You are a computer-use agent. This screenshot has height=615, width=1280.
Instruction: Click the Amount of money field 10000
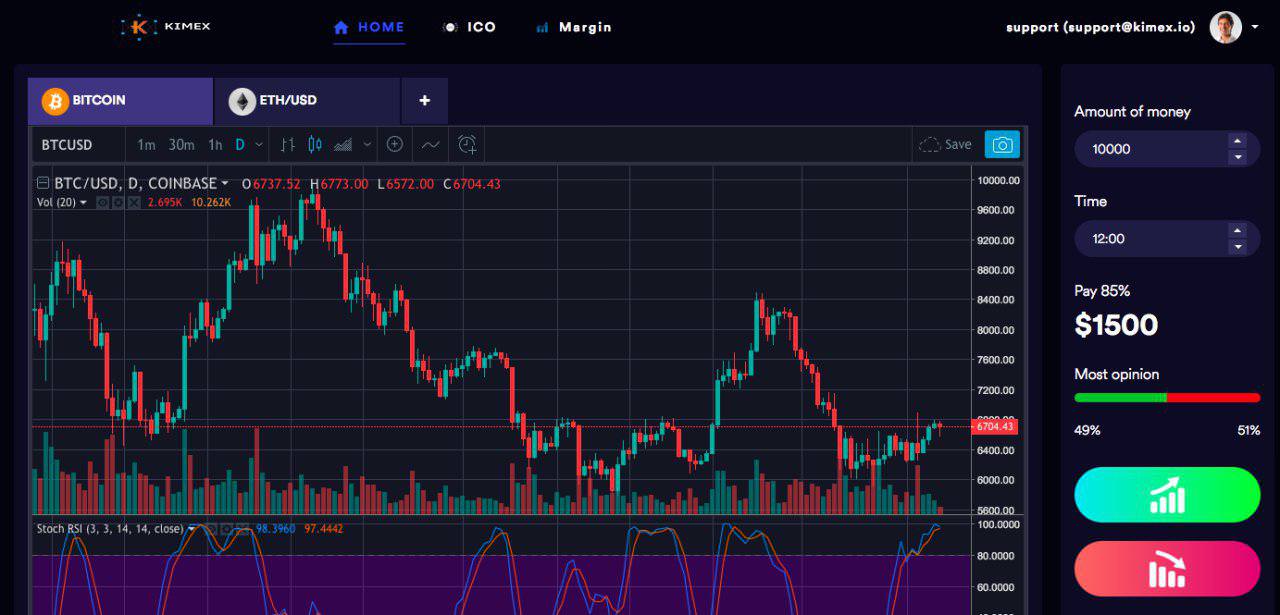(1167, 149)
